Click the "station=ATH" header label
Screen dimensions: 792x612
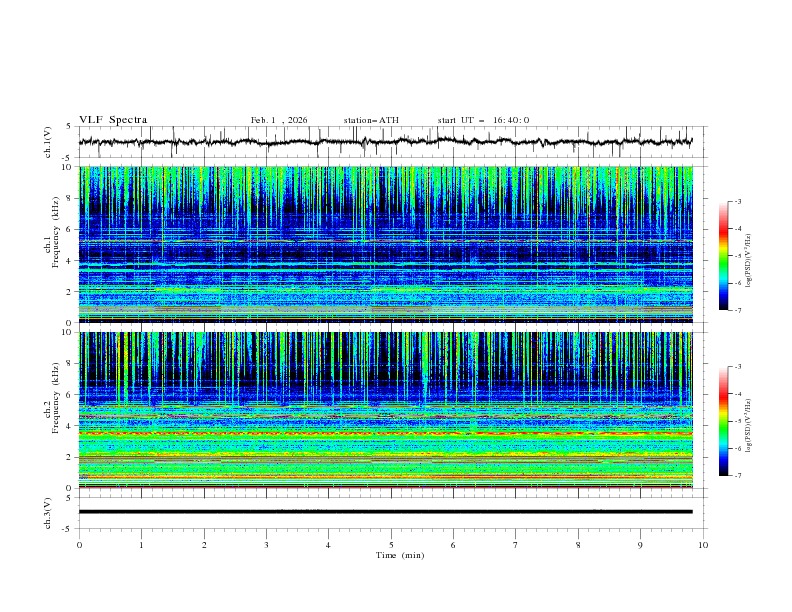pyautogui.click(x=371, y=120)
